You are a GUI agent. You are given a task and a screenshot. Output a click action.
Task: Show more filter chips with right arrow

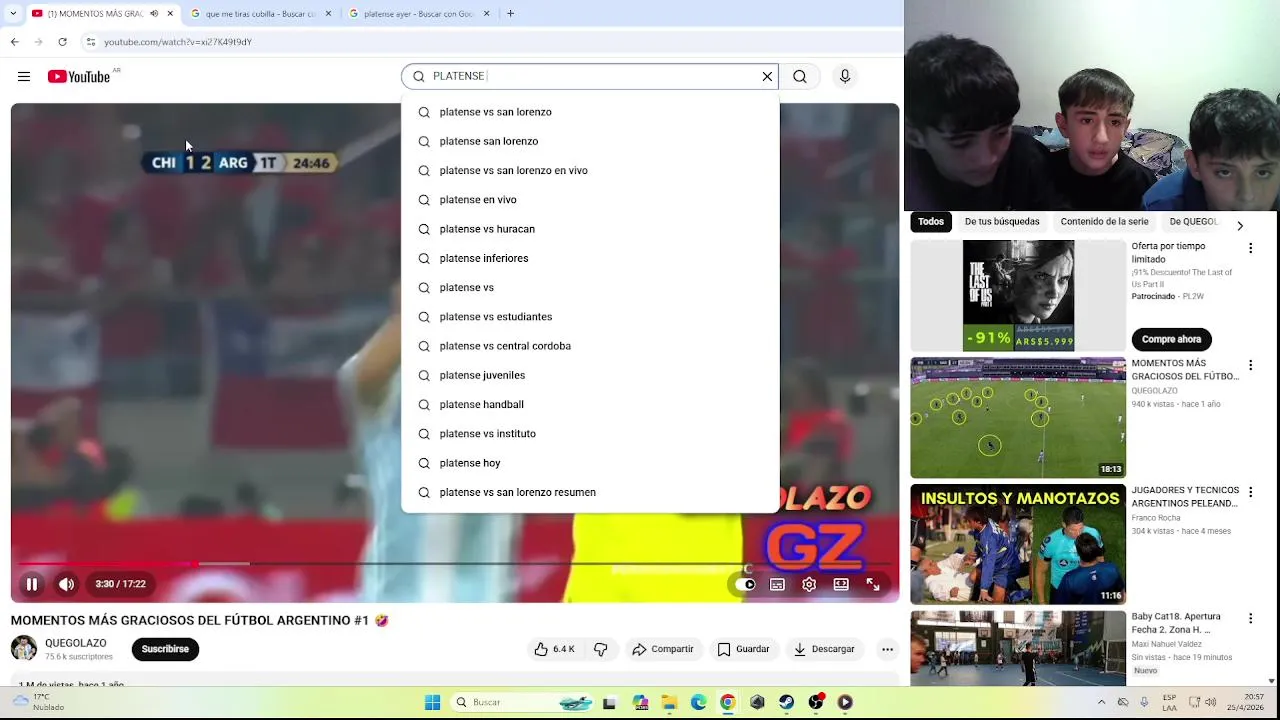click(1240, 226)
